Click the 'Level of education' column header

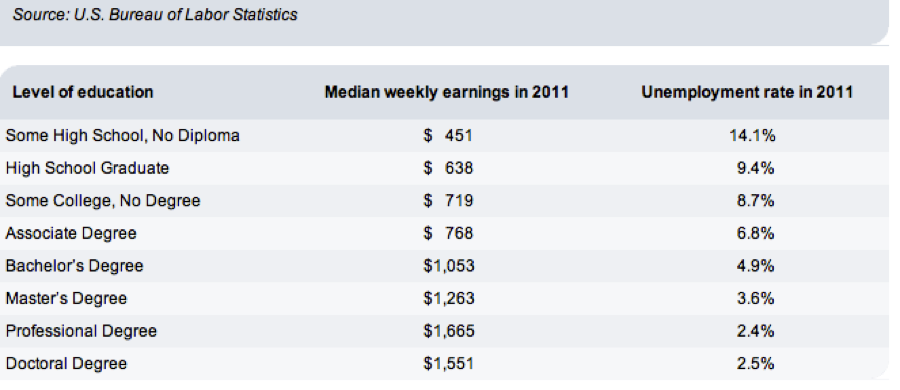pyautogui.click(x=83, y=92)
